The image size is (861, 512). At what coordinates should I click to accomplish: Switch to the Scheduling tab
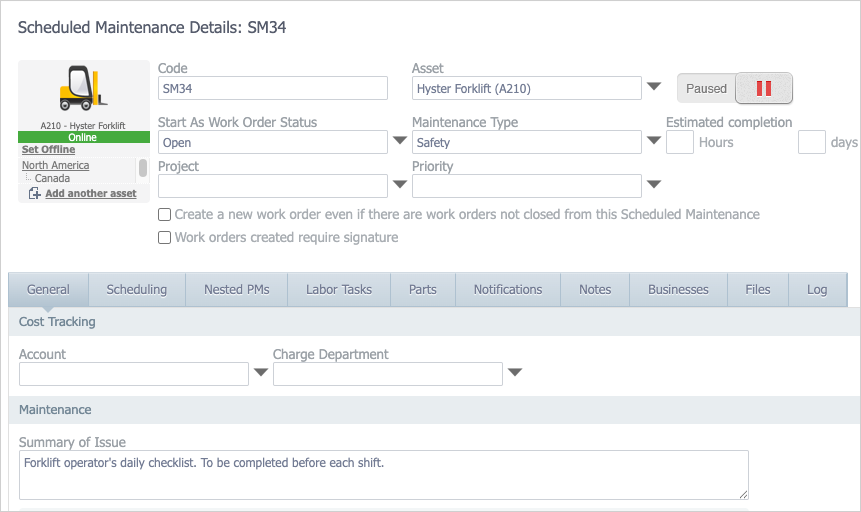(x=137, y=289)
